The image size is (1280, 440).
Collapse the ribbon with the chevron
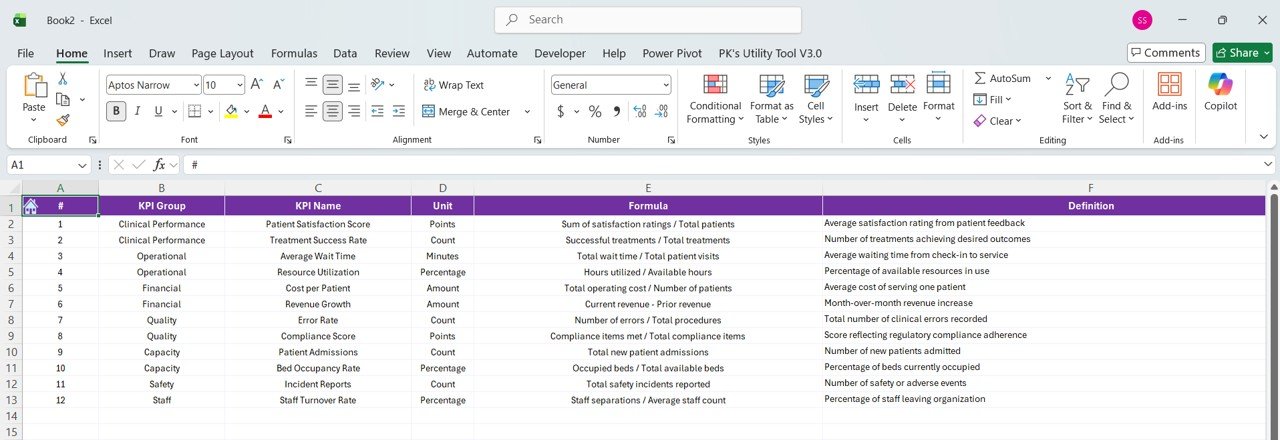point(1264,136)
